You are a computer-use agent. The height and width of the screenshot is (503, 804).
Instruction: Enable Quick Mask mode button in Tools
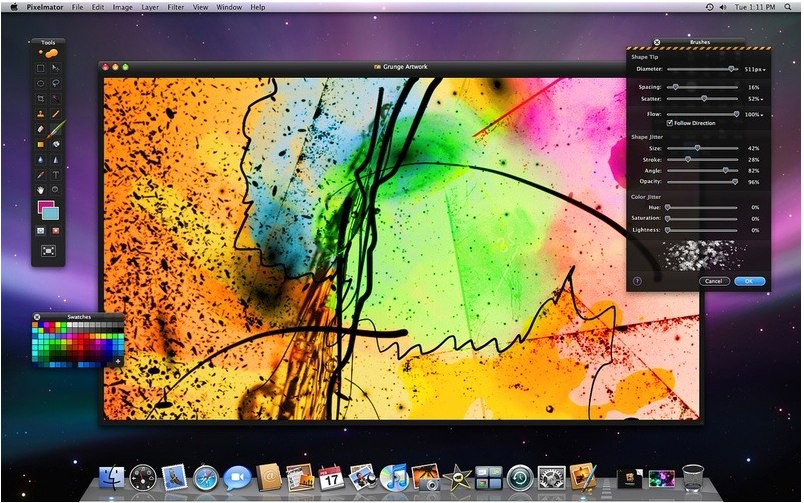tap(41, 231)
